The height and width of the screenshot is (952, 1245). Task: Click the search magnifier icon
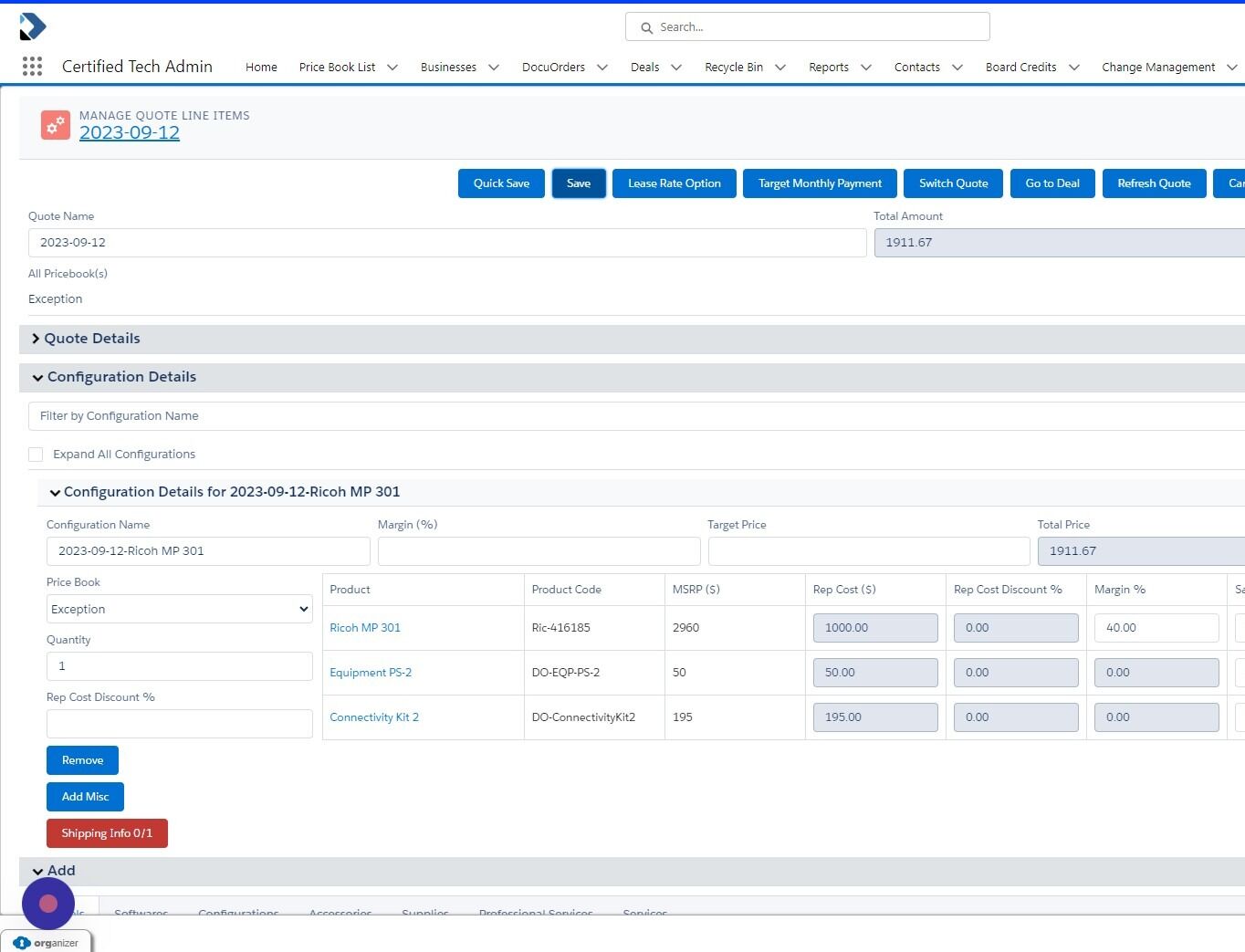tap(646, 26)
